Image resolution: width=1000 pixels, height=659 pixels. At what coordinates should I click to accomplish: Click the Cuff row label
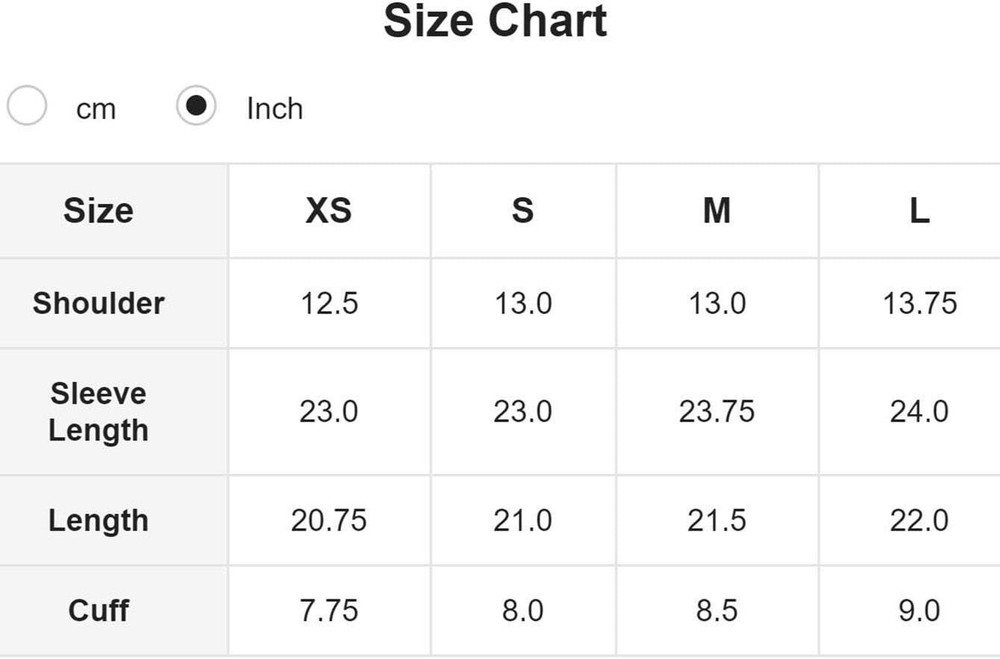tap(98, 610)
